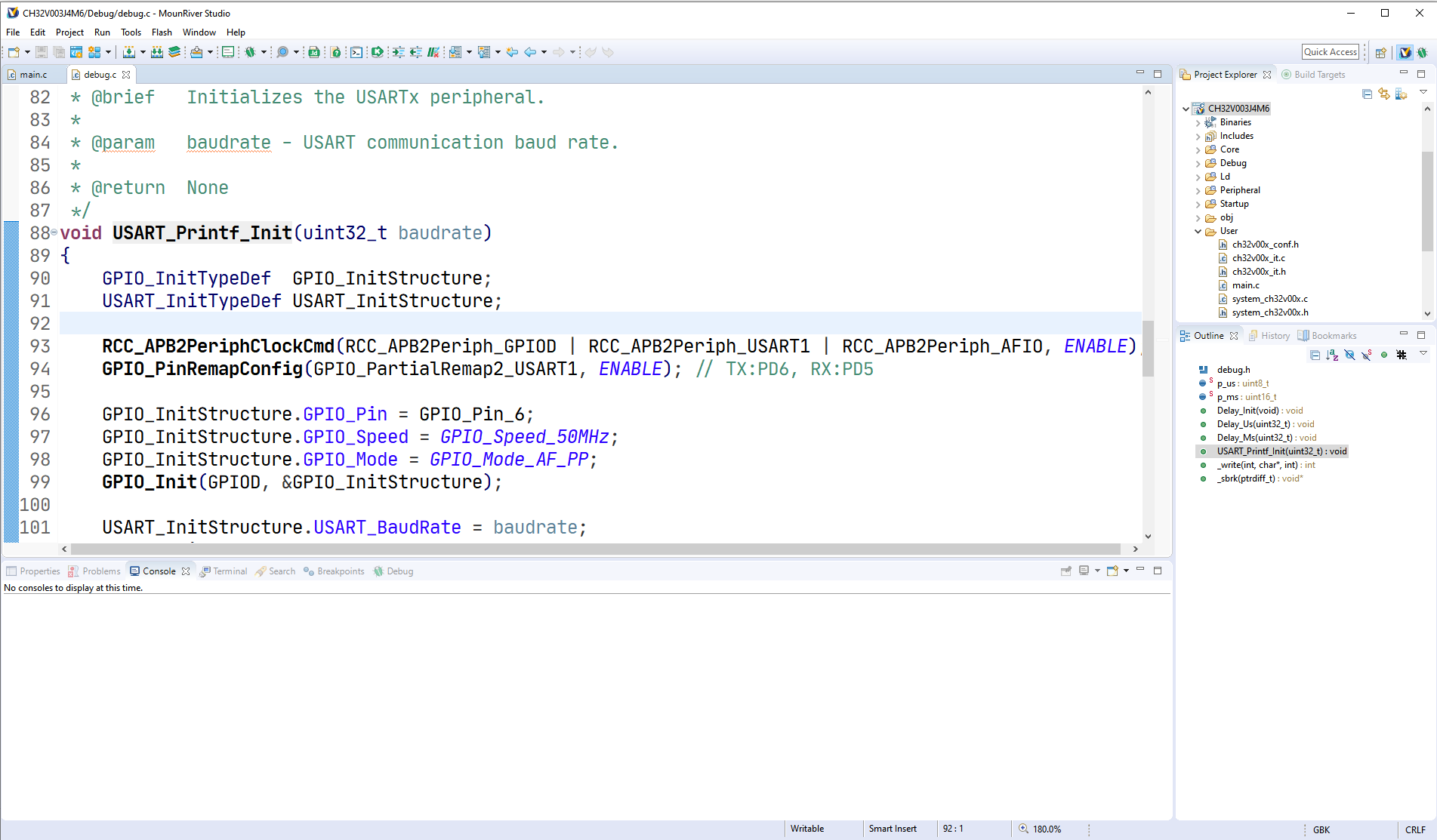Click the editor vertical scrollbar thumb
Image resolution: width=1437 pixels, height=840 pixels.
1148,349
